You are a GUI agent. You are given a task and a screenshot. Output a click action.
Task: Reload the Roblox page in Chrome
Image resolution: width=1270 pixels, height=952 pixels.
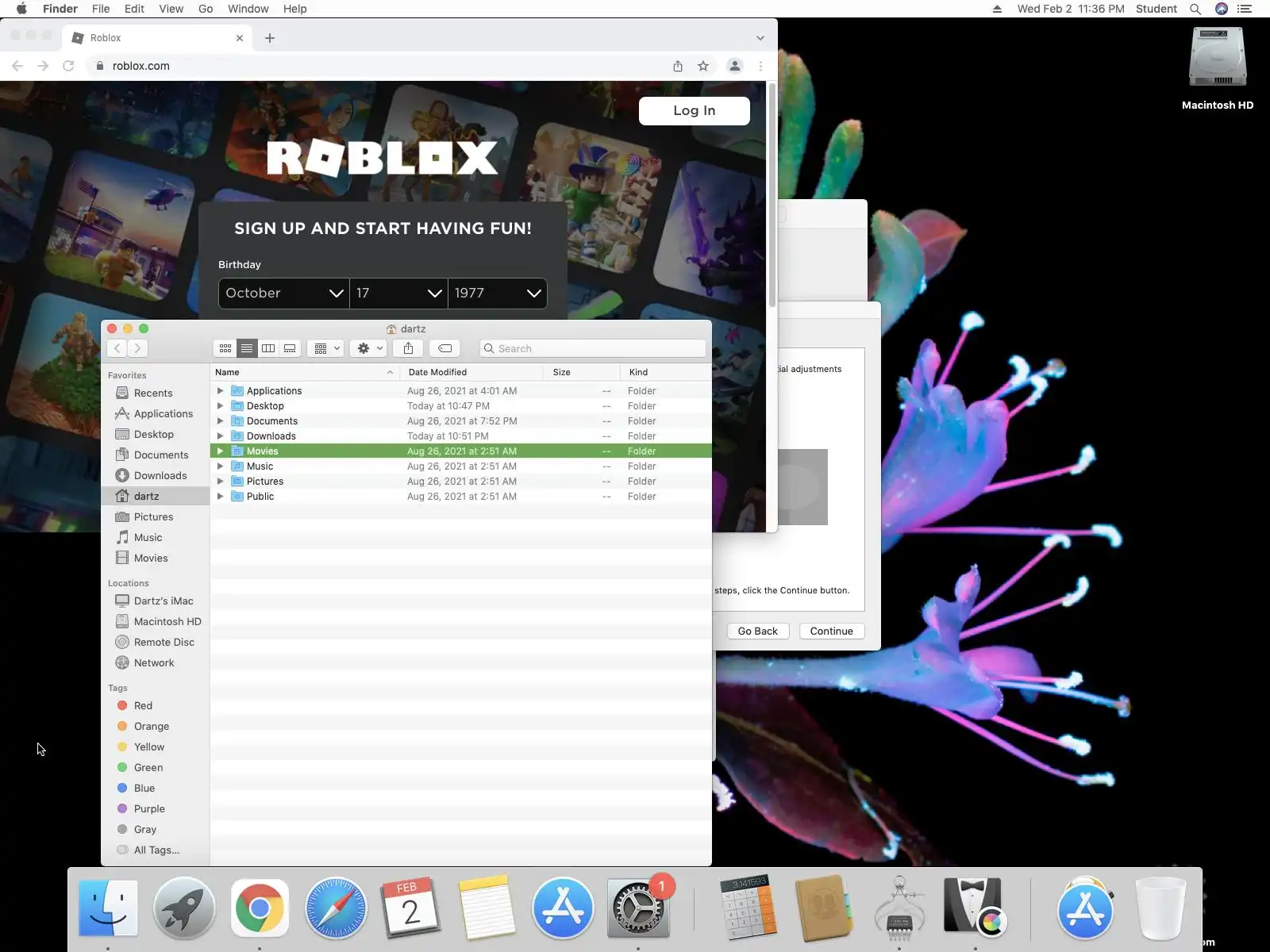68,66
